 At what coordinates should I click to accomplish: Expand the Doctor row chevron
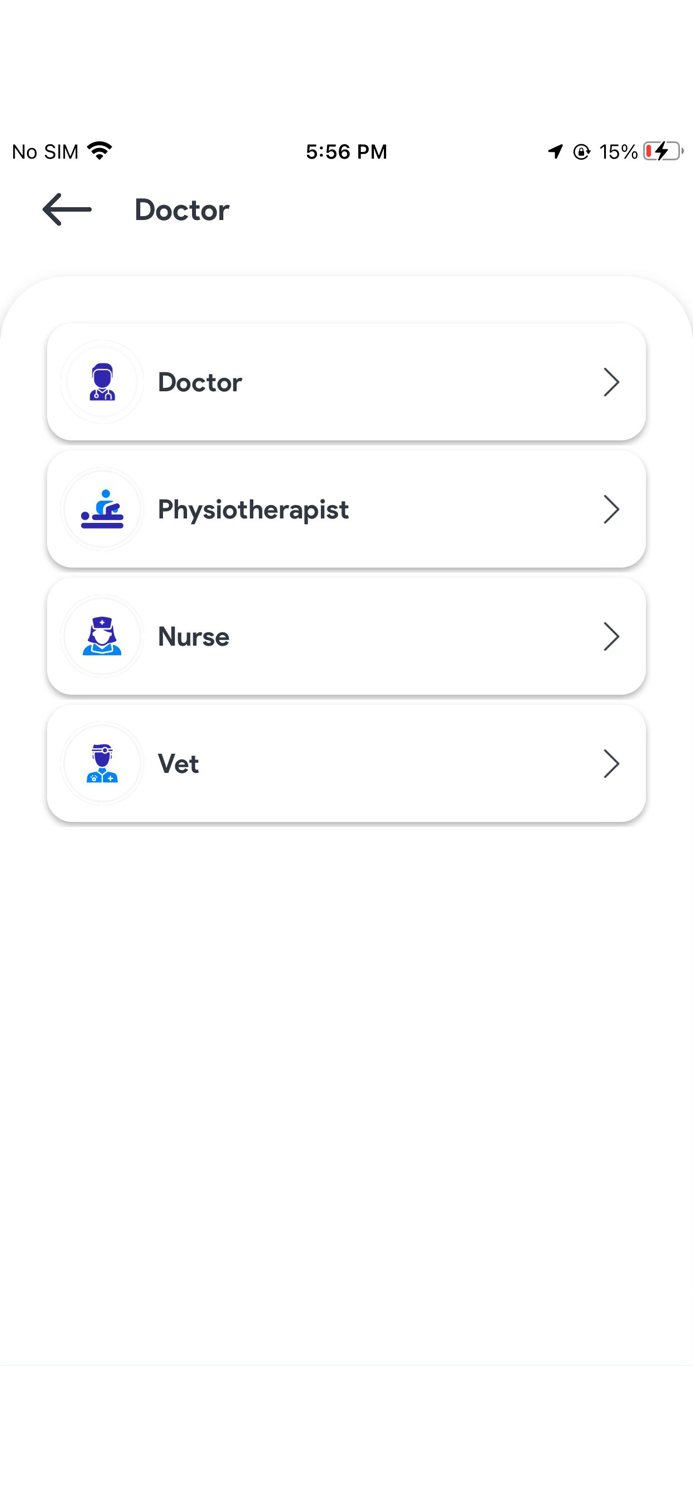tap(611, 382)
